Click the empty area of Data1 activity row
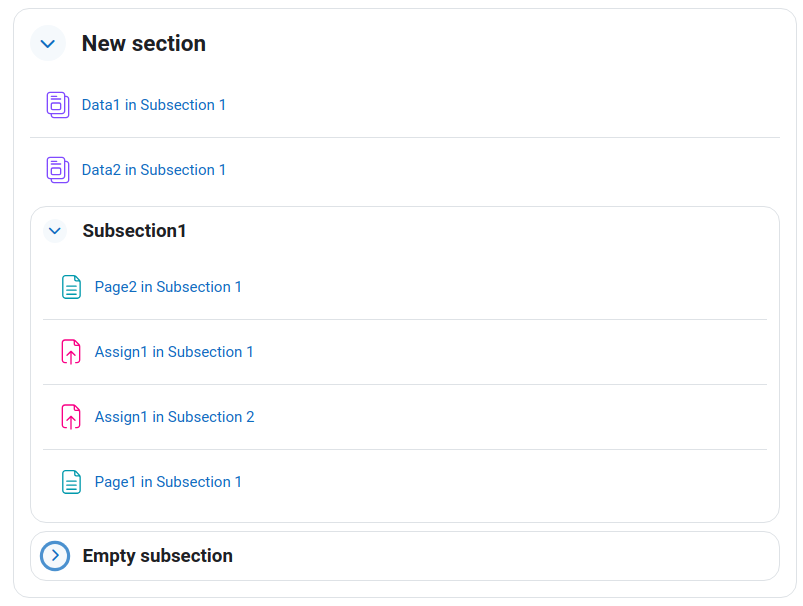Screen dimensions: 803x606 502,105
